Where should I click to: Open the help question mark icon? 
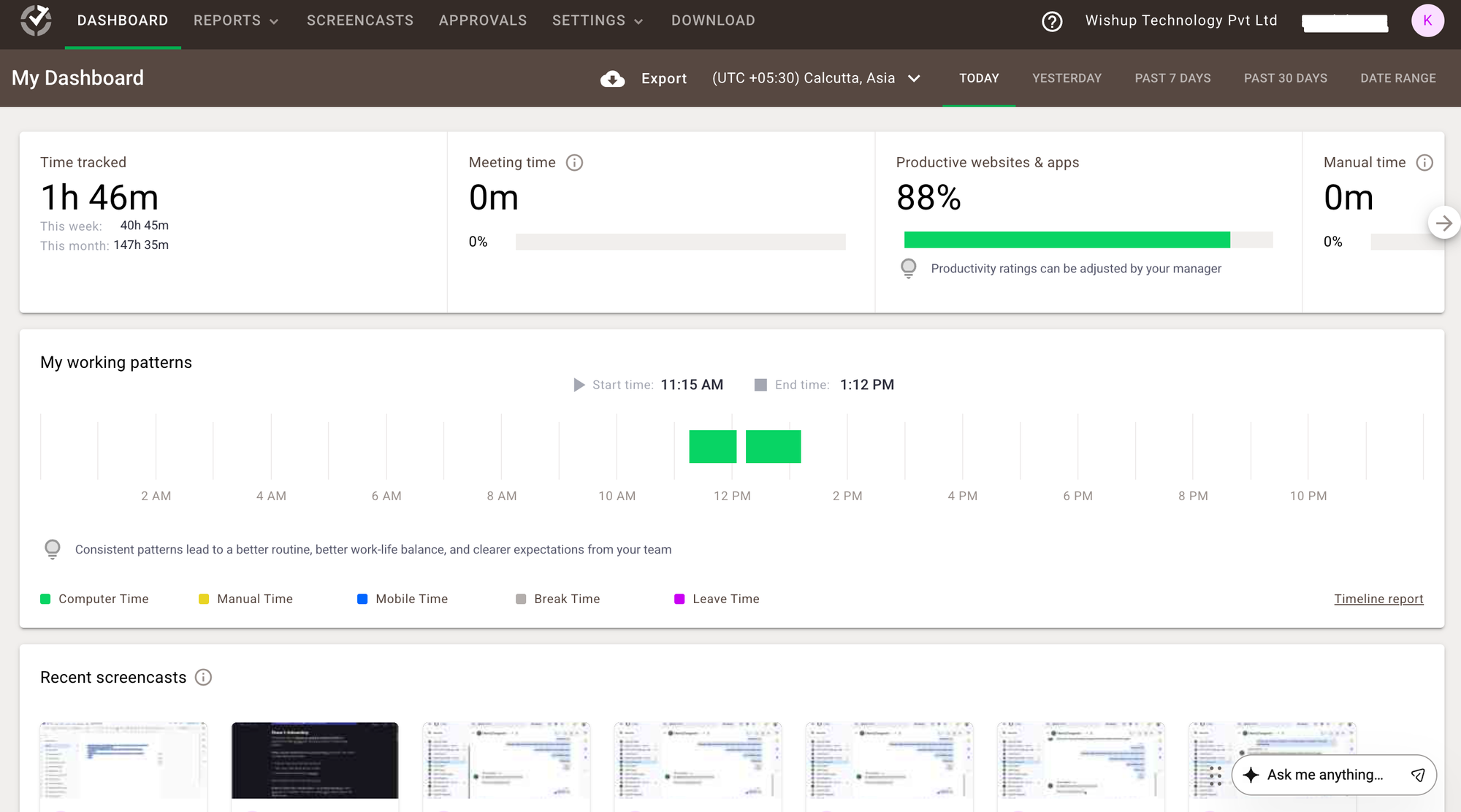point(1052,21)
